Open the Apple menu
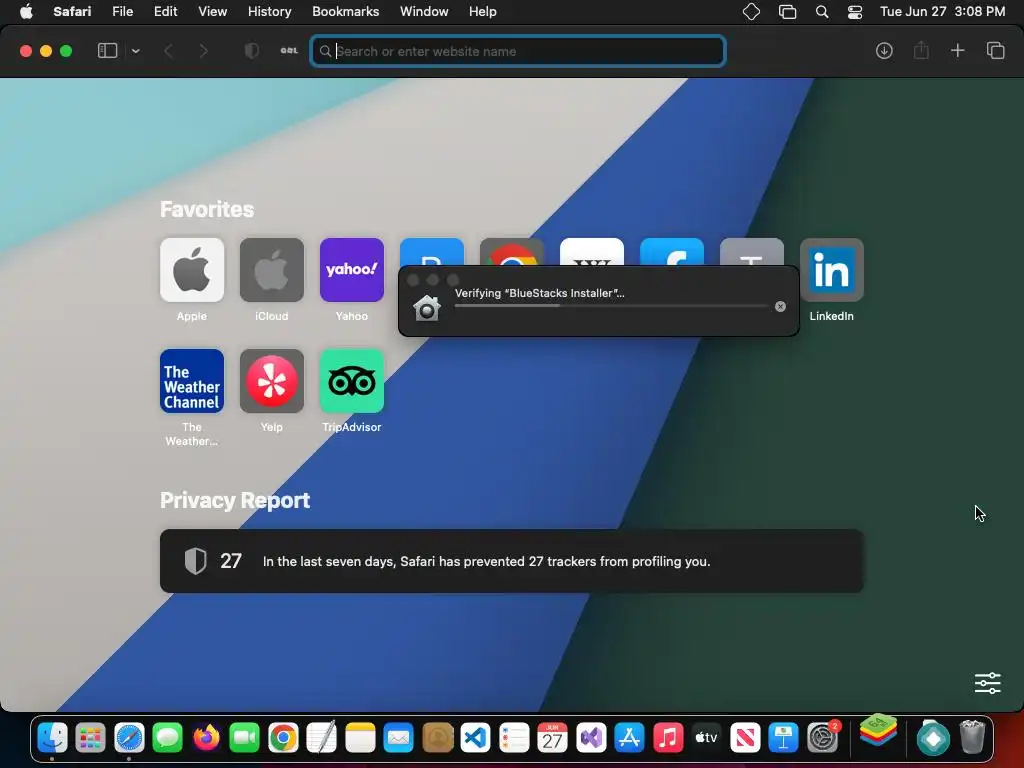This screenshot has width=1024, height=768. click(26, 12)
